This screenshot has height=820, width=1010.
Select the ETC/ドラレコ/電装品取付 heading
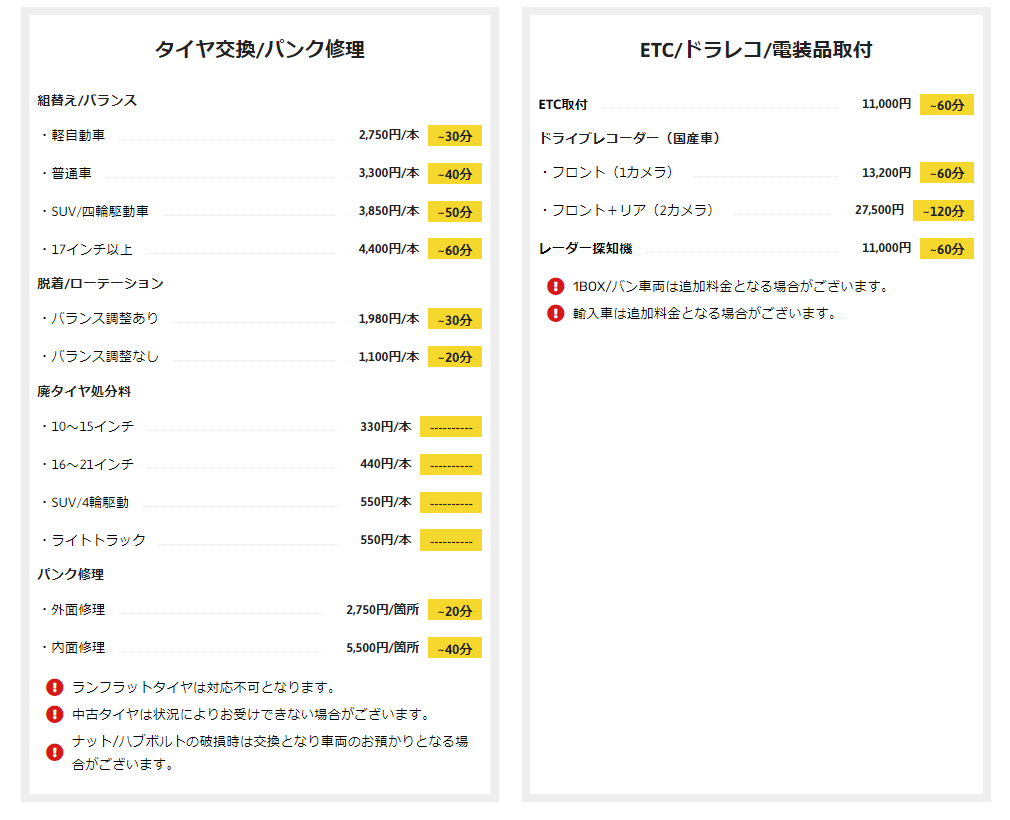click(x=756, y=50)
